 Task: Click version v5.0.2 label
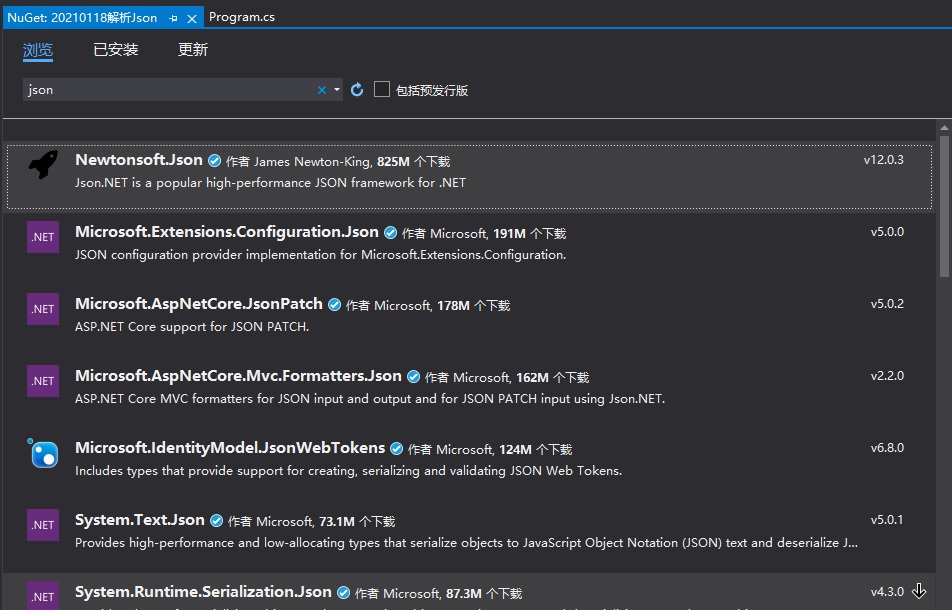click(887, 303)
